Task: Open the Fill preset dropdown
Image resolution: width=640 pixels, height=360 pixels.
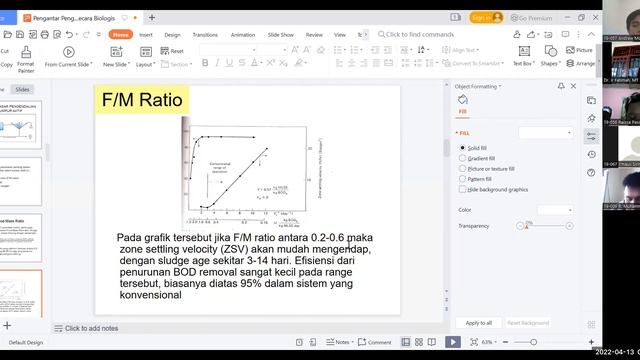Action: coord(546,133)
